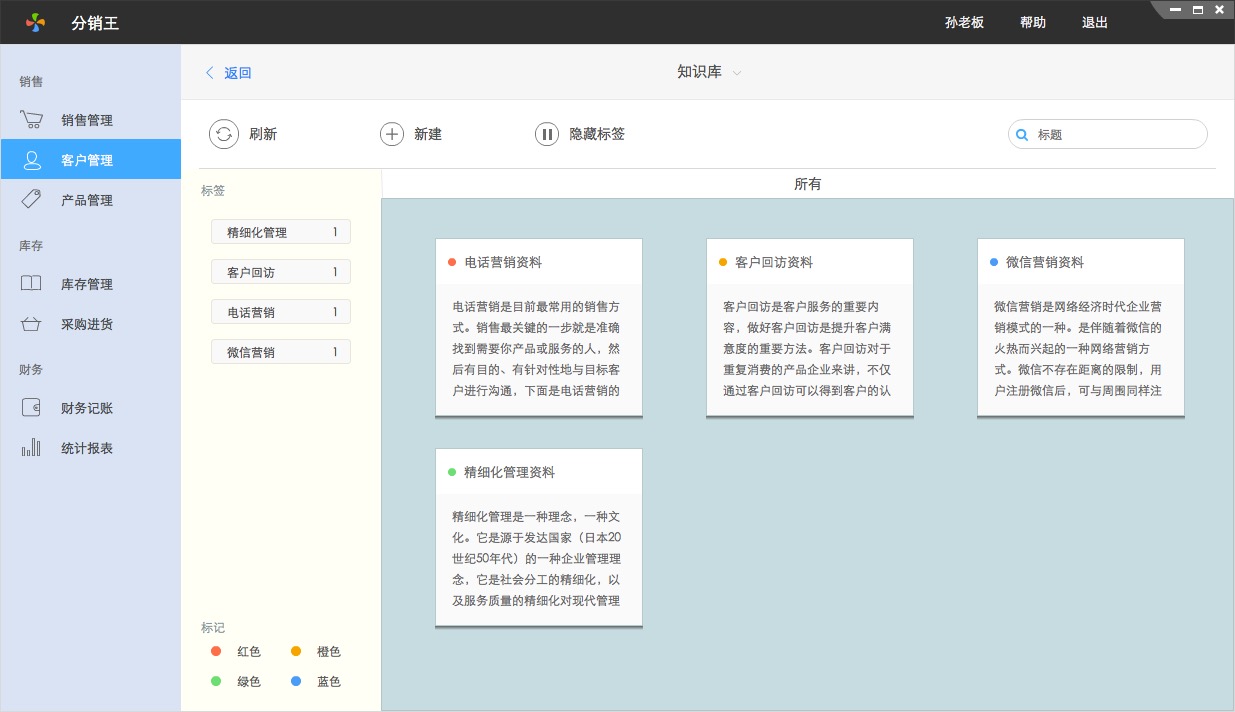Filter by the 精细化管理 tag

click(280, 232)
